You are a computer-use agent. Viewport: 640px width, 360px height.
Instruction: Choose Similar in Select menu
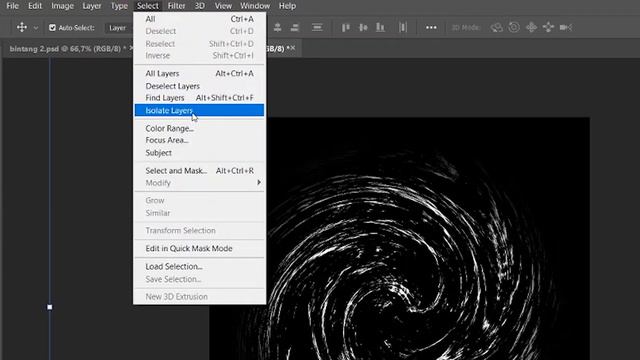[199, 213]
